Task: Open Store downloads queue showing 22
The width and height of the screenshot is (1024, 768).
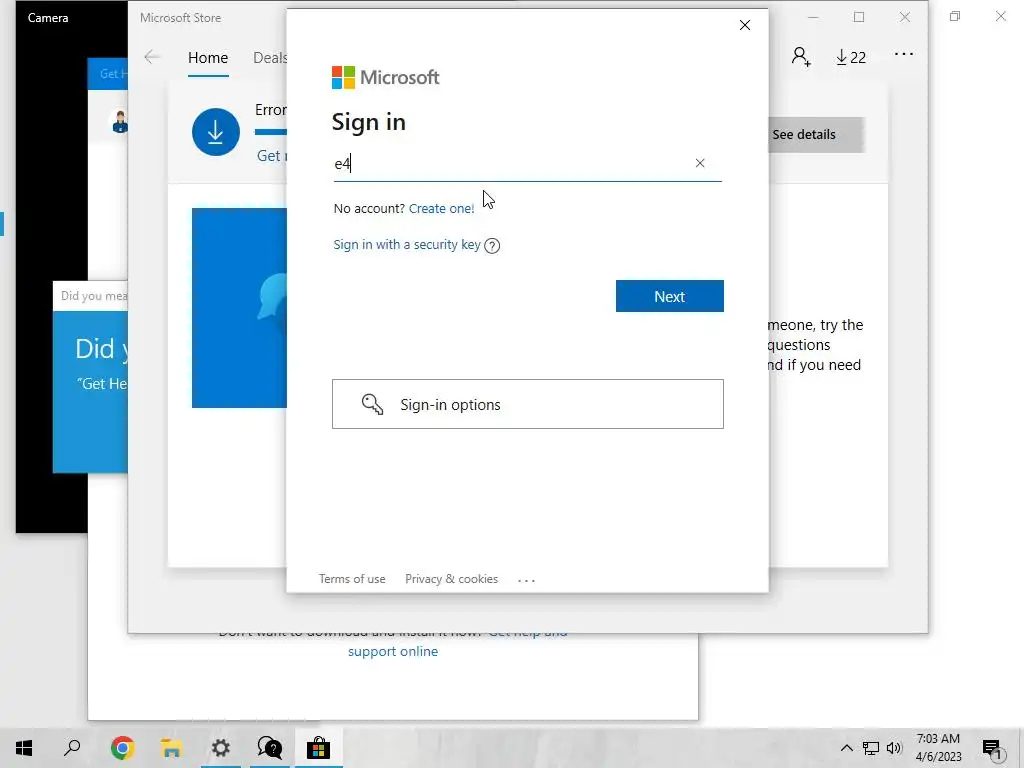Action: 850,57
